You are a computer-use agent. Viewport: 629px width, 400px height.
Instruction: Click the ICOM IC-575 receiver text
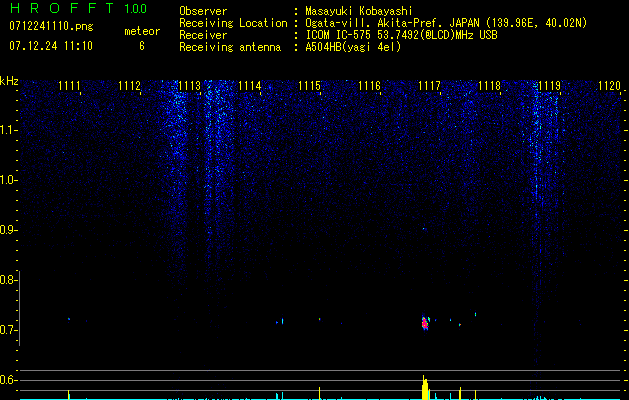tap(401, 35)
